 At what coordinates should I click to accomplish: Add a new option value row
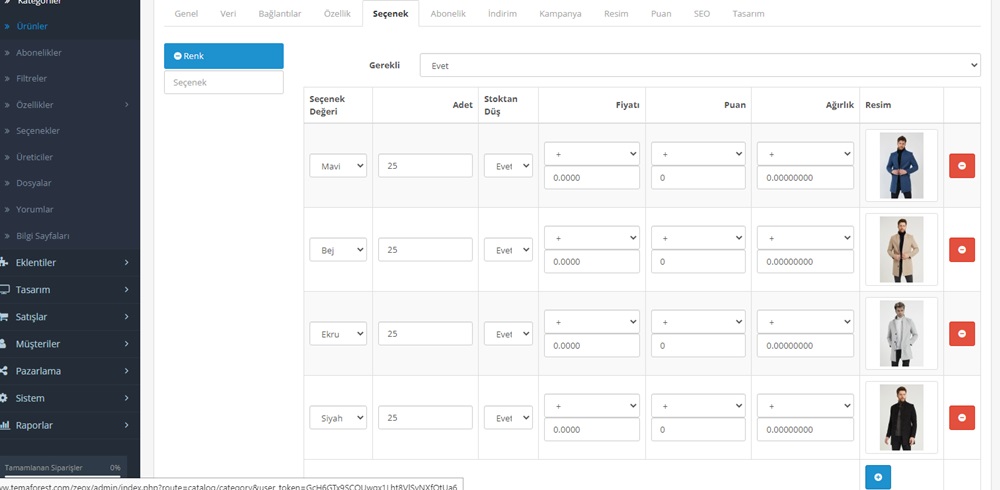pyautogui.click(x=877, y=477)
